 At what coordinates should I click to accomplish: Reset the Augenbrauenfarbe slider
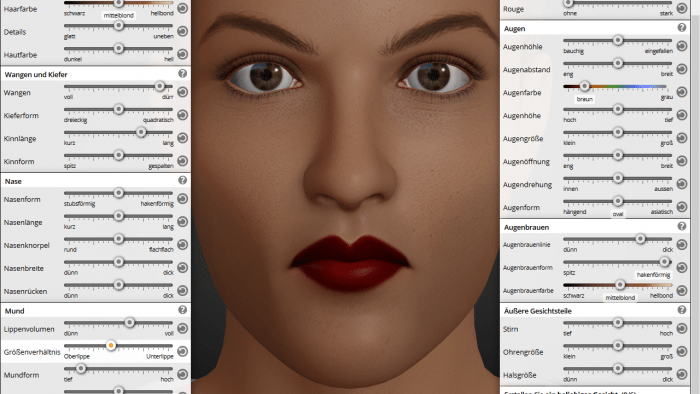click(682, 290)
